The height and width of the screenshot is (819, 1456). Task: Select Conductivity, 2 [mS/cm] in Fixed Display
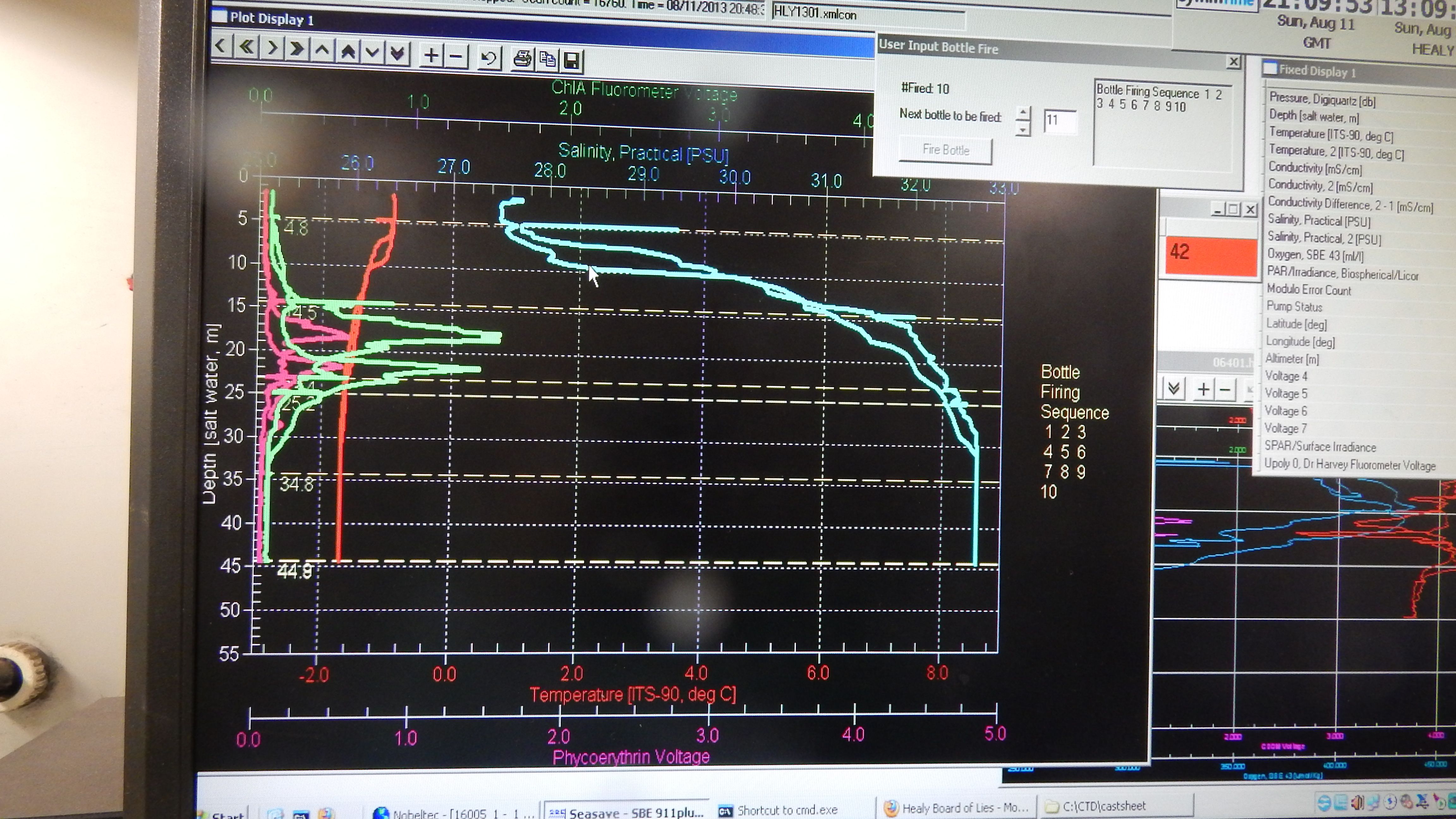pos(1320,186)
